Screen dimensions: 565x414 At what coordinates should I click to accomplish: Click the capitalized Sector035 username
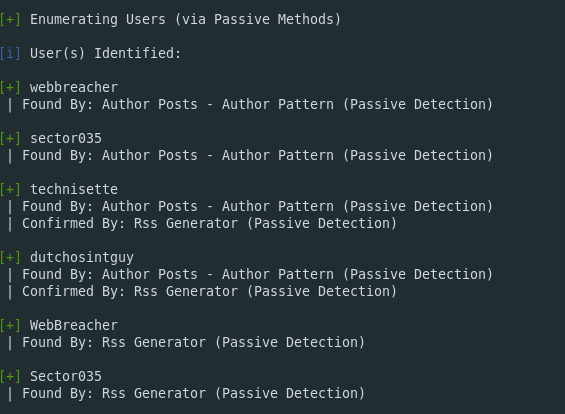click(66, 377)
